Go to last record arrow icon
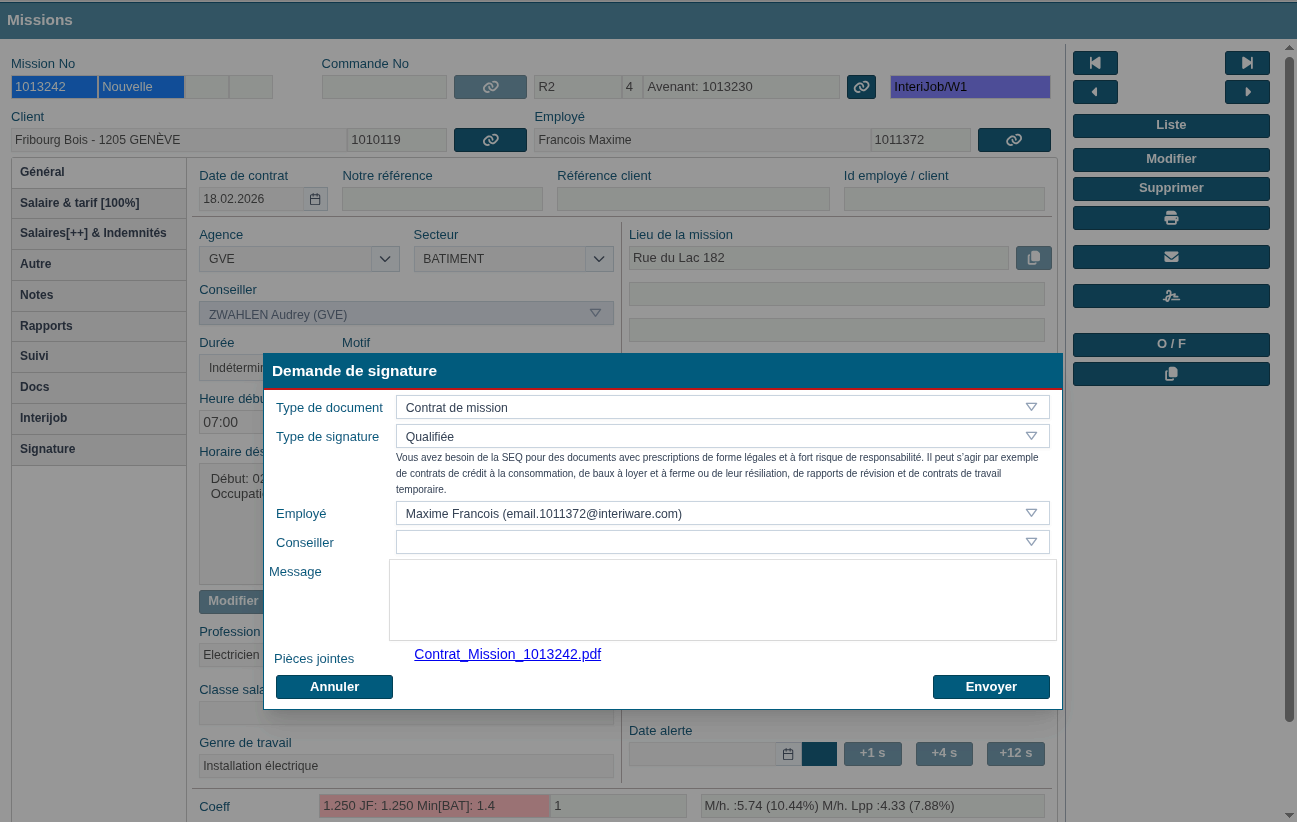Screen dimensions: 1297x822 click(x=1247, y=63)
